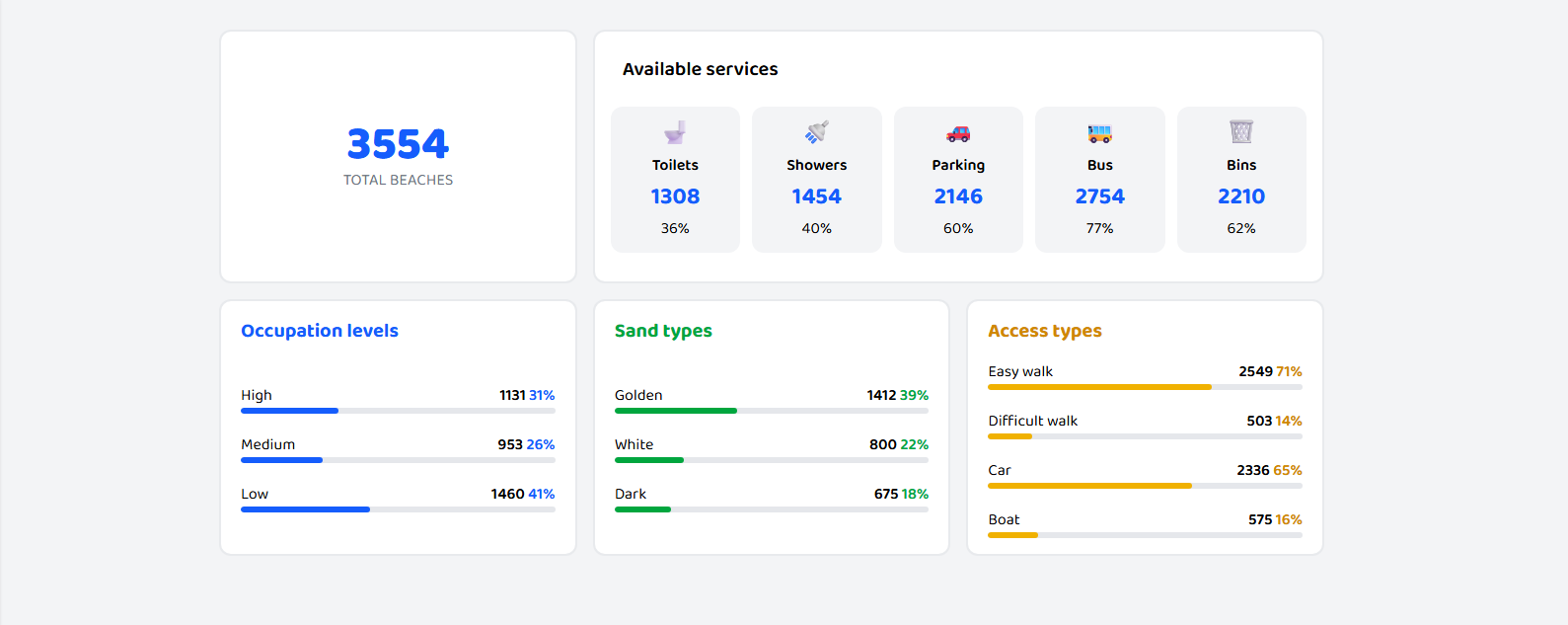Click the Bins 62% percentage
1568x625 pixels.
coord(1240,228)
